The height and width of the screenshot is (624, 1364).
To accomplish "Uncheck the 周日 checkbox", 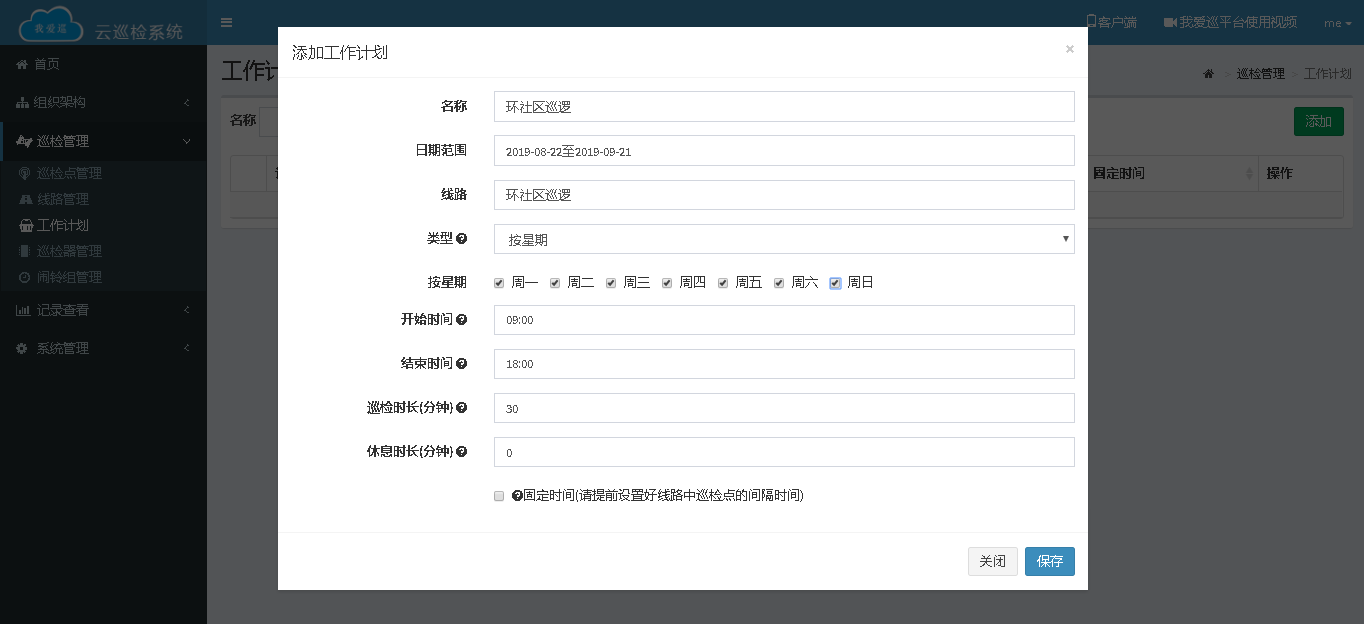I will pos(835,283).
